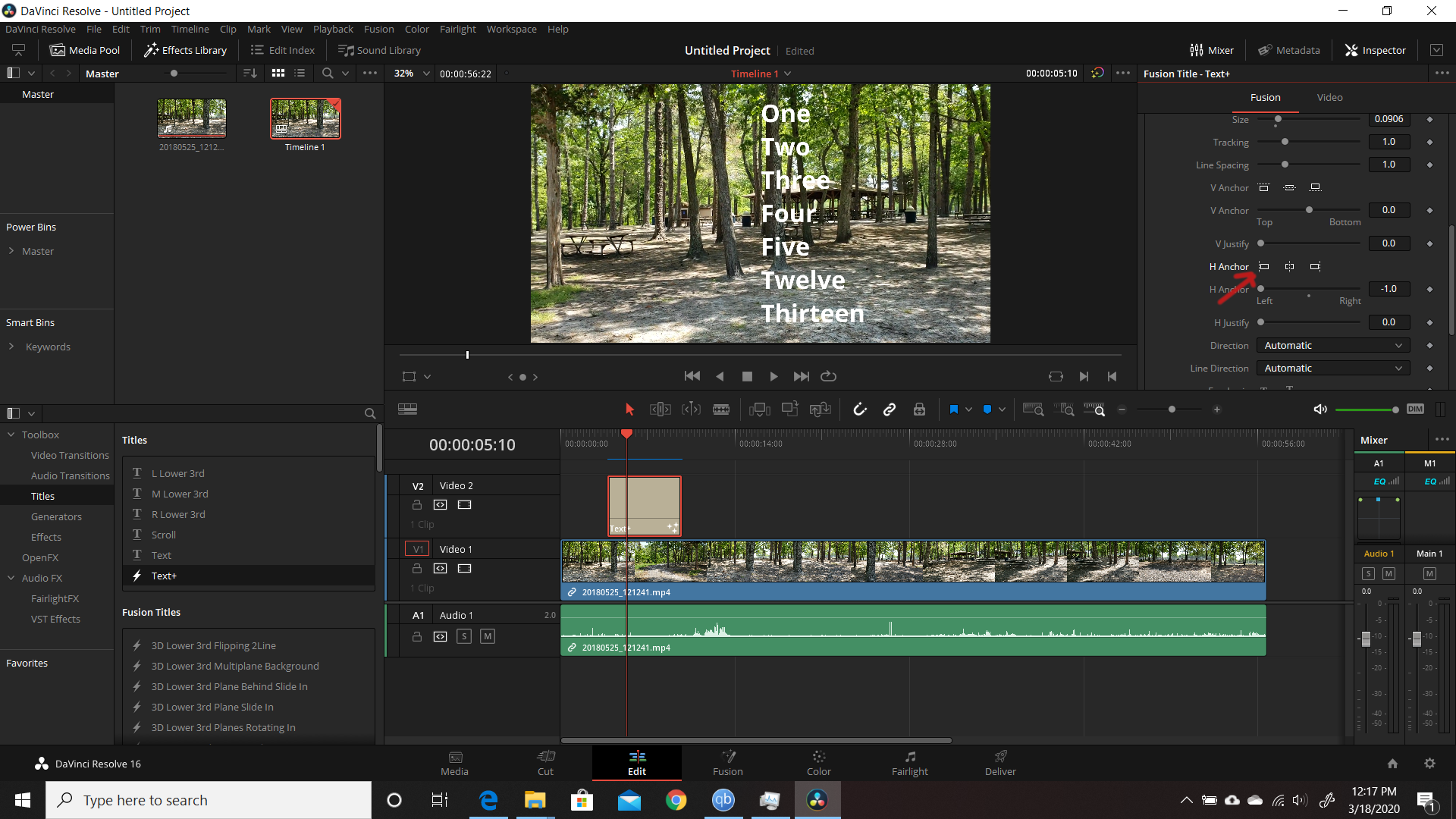Click the Stop playback button
This screenshot has height=819, width=1456.
[747, 376]
